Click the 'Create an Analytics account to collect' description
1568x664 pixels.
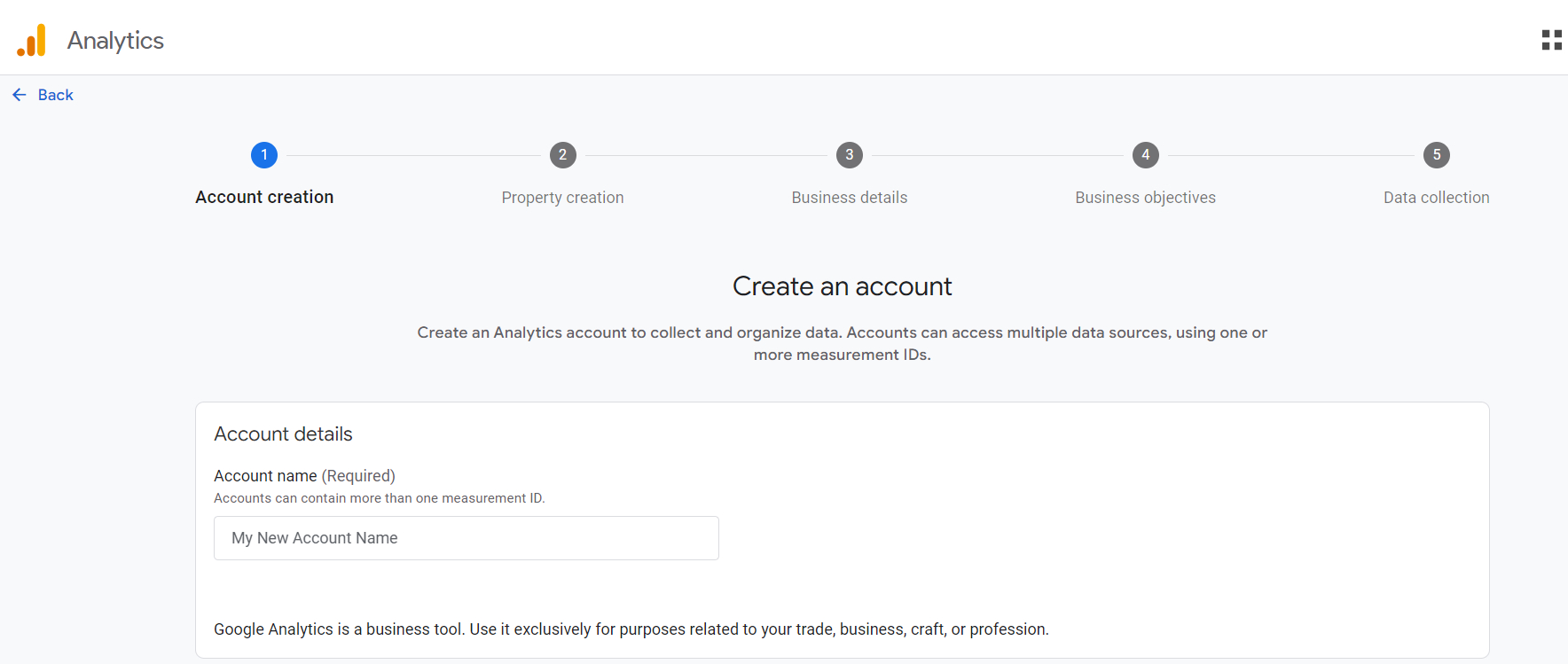[843, 343]
